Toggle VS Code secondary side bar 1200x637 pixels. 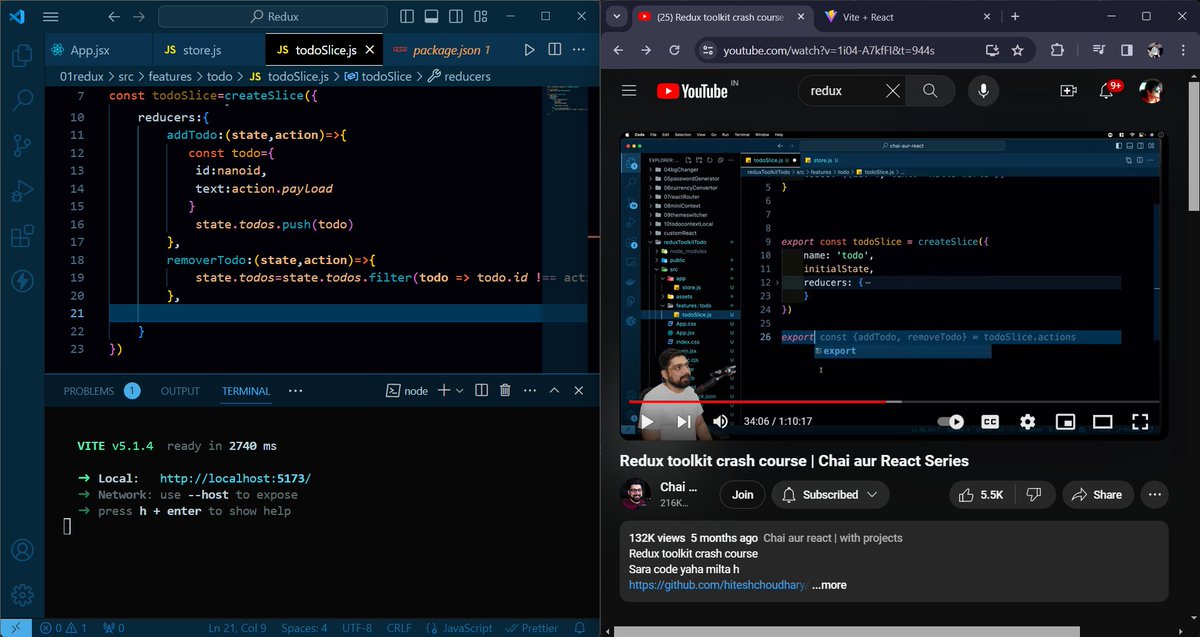tap(455, 17)
